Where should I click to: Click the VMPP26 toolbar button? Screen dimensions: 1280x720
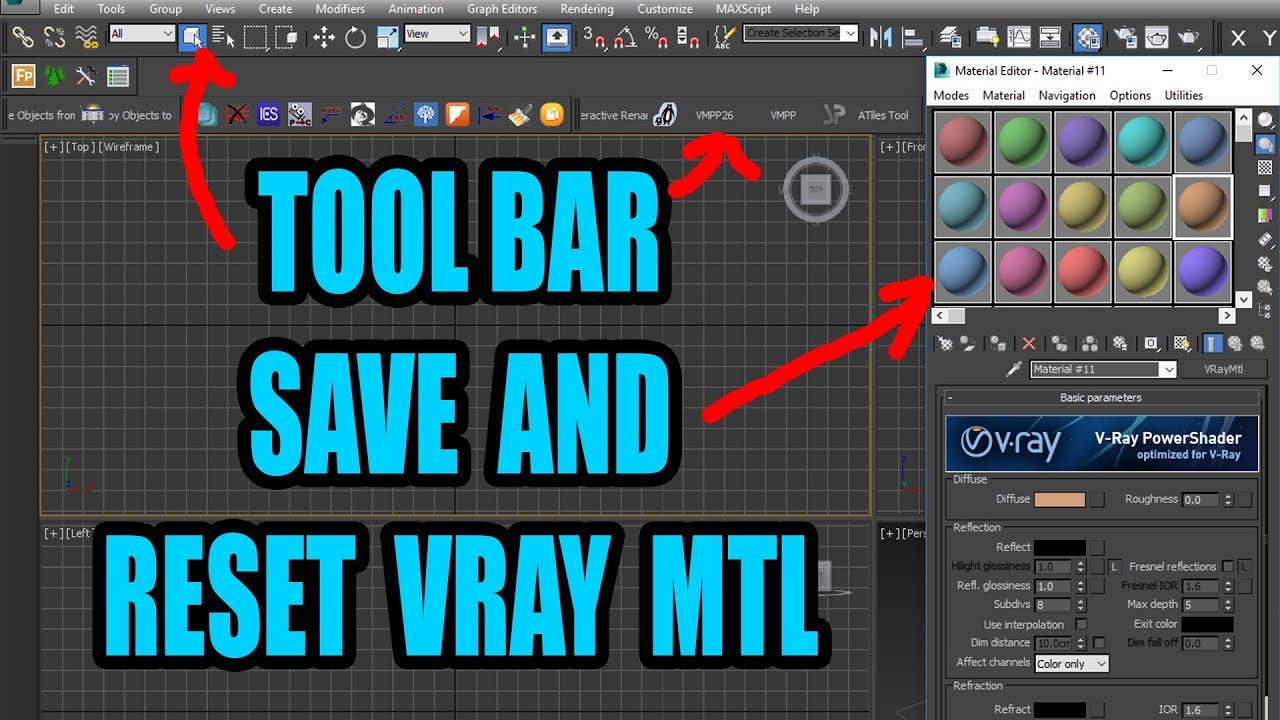point(714,115)
